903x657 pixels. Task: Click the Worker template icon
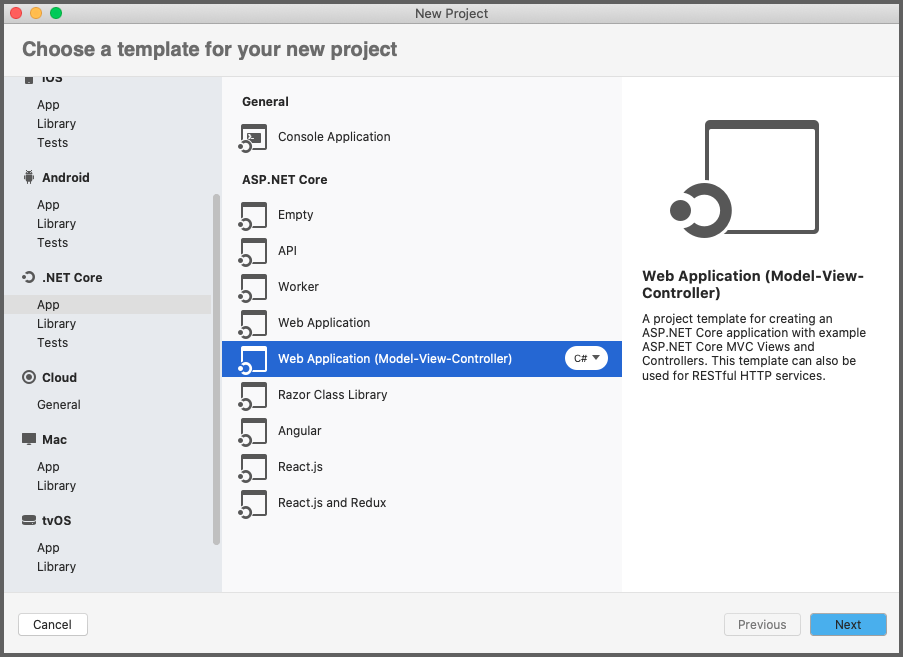click(x=253, y=288)
